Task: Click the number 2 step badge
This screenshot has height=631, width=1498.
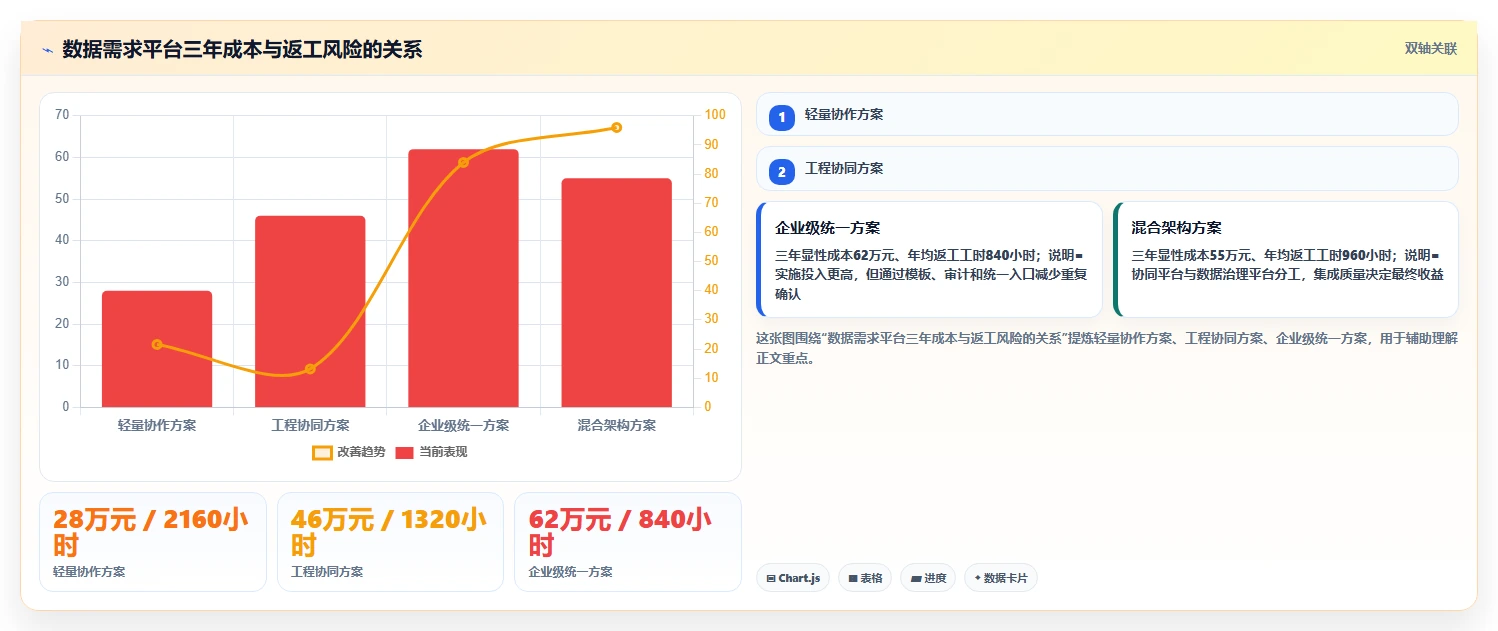Action: 782,172
